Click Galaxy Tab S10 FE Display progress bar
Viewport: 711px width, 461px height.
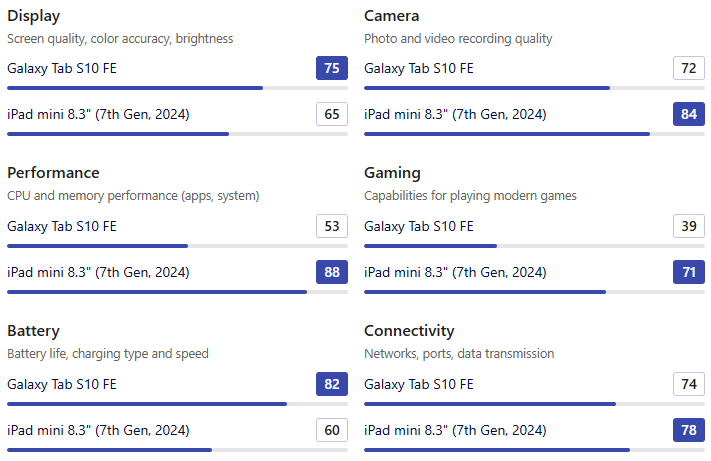pos(177,88)
